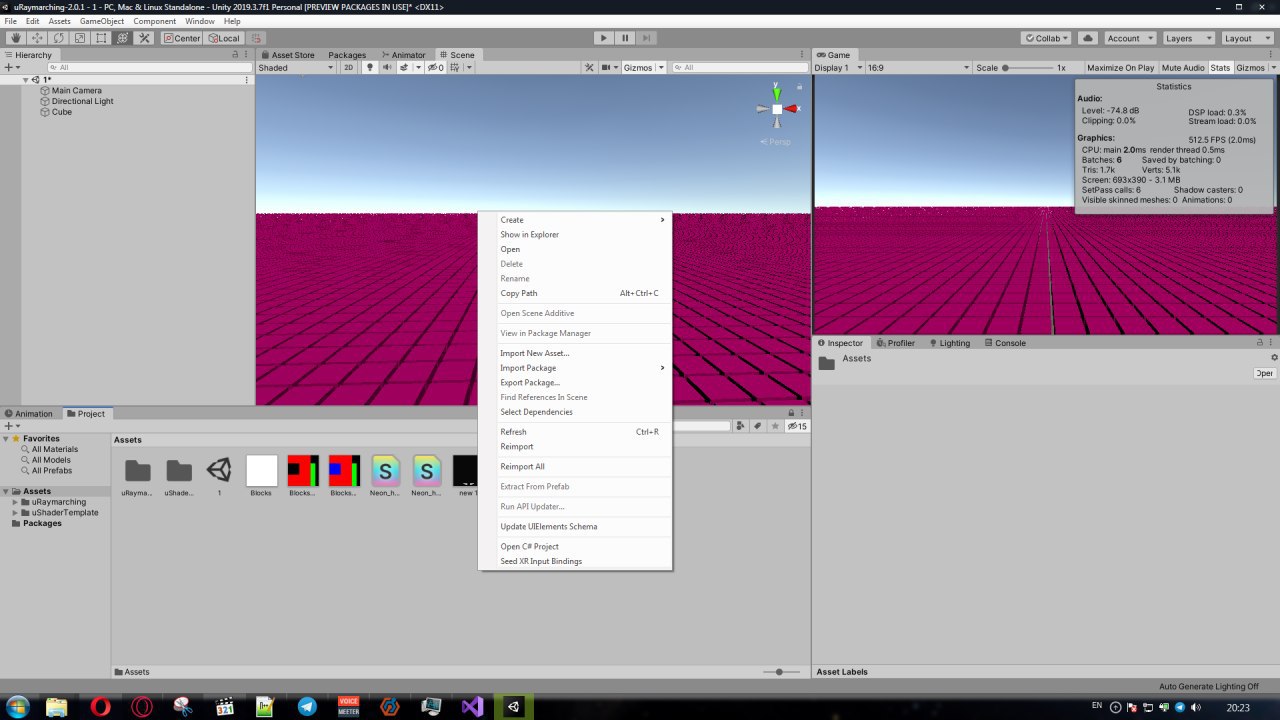
Task: Toggle hidden objects visibility in Scene
Action: [436, 68]
